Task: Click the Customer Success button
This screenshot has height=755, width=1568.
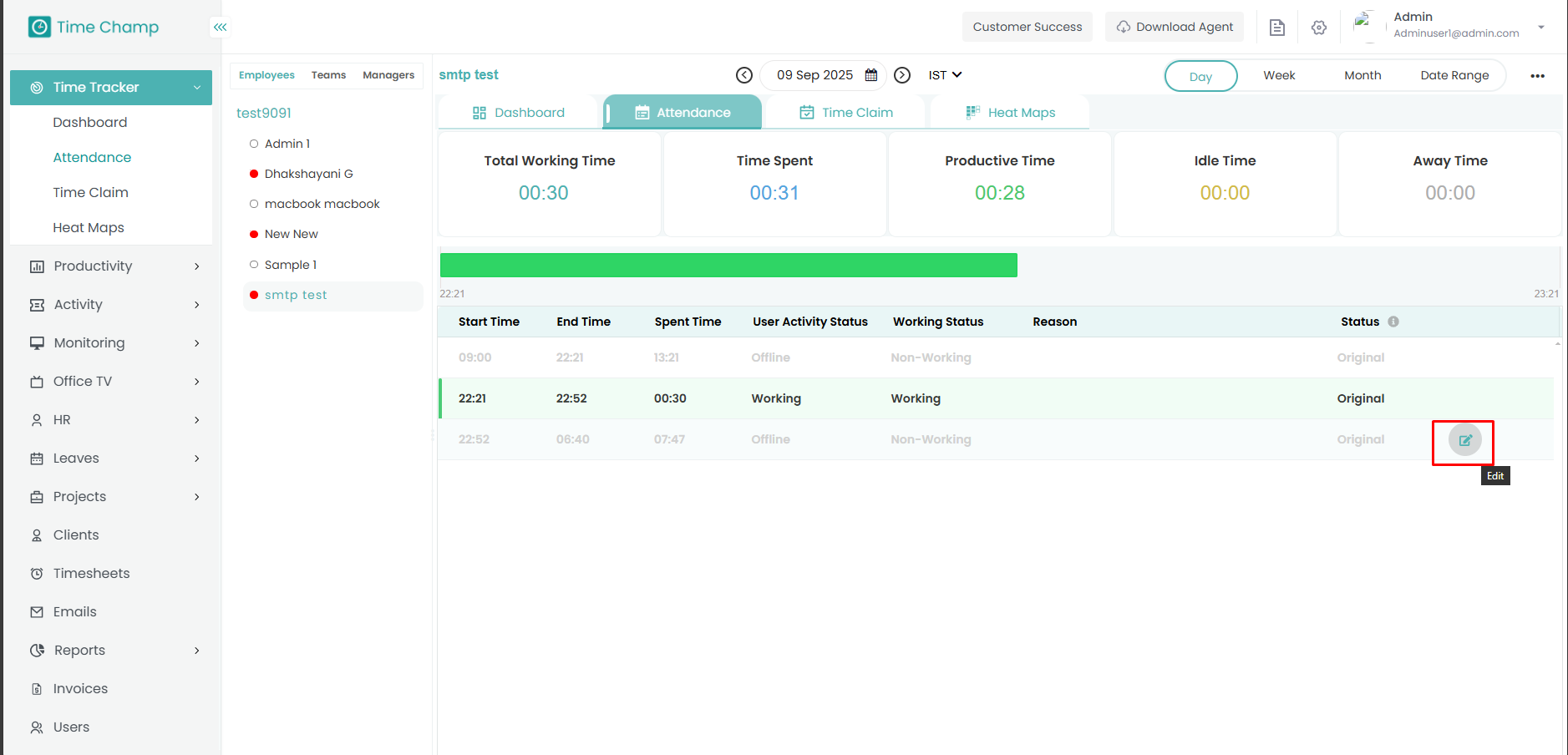Action: (1027, 27)
